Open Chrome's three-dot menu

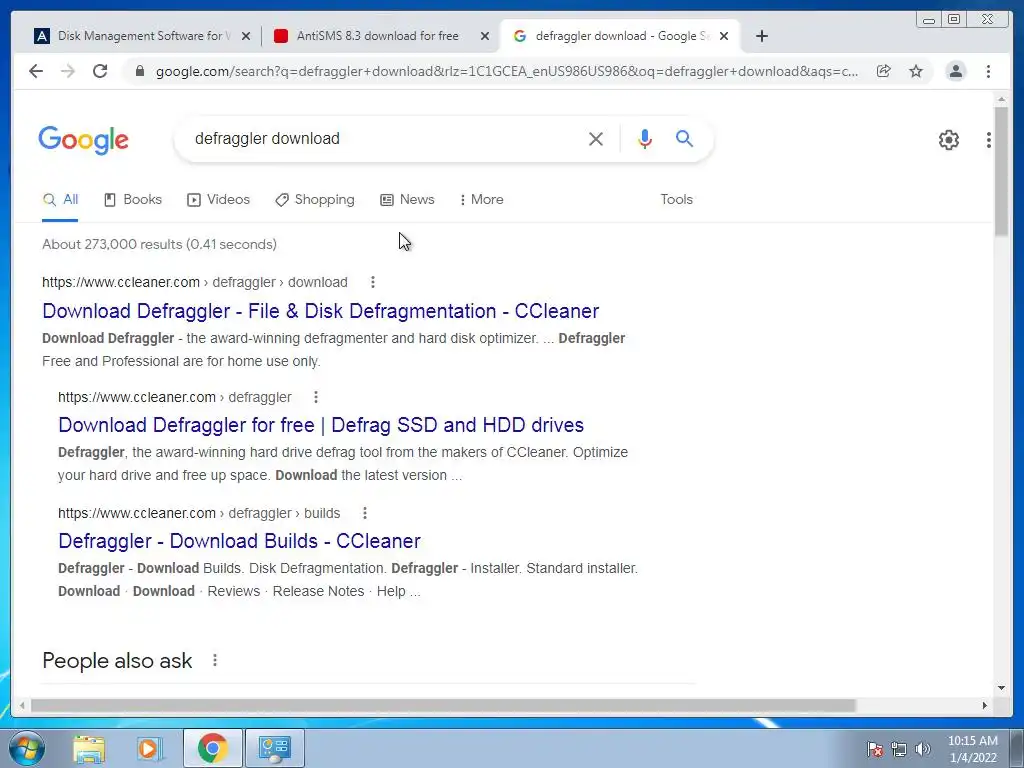[x=989, y=71]
